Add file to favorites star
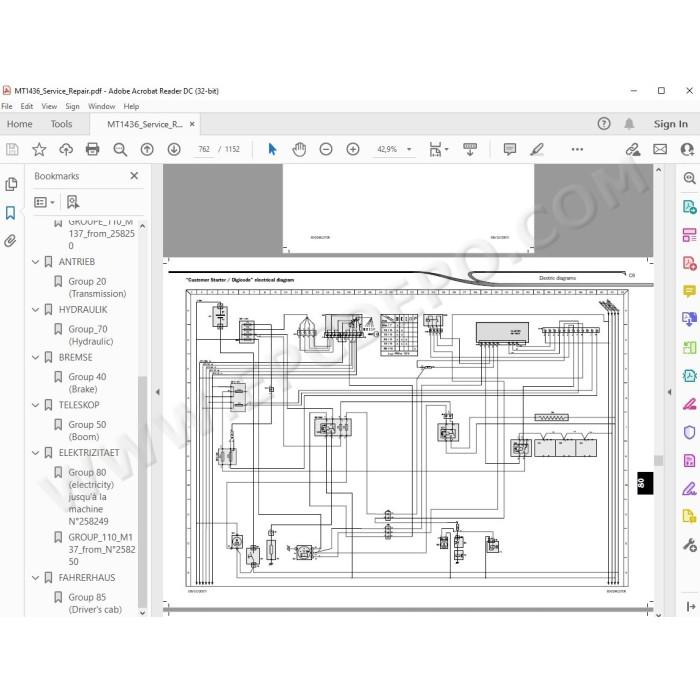Screen dimensions: 700x700 point(39,149)
